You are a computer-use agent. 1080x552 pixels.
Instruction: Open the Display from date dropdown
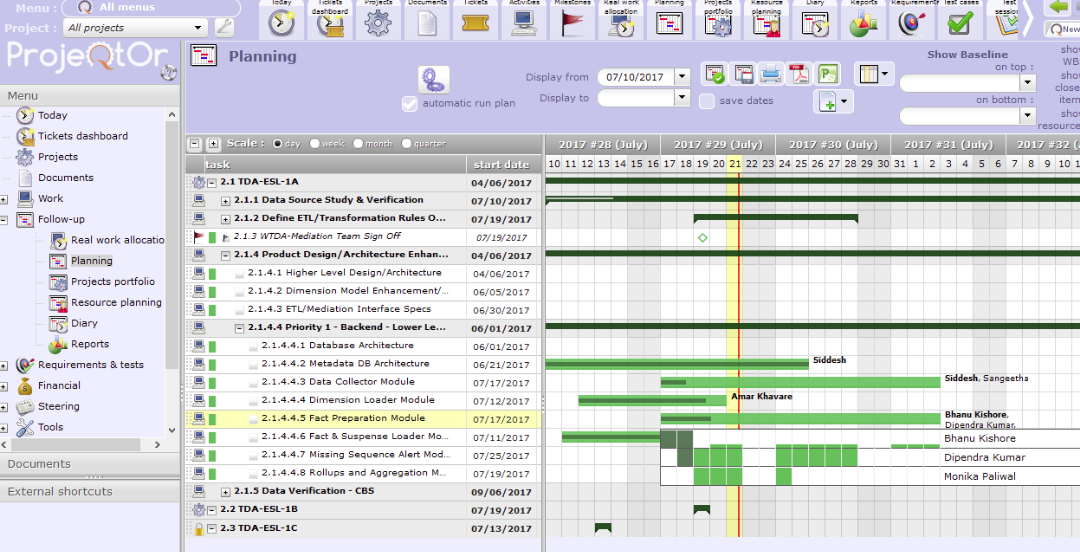[x=682, y=77]
